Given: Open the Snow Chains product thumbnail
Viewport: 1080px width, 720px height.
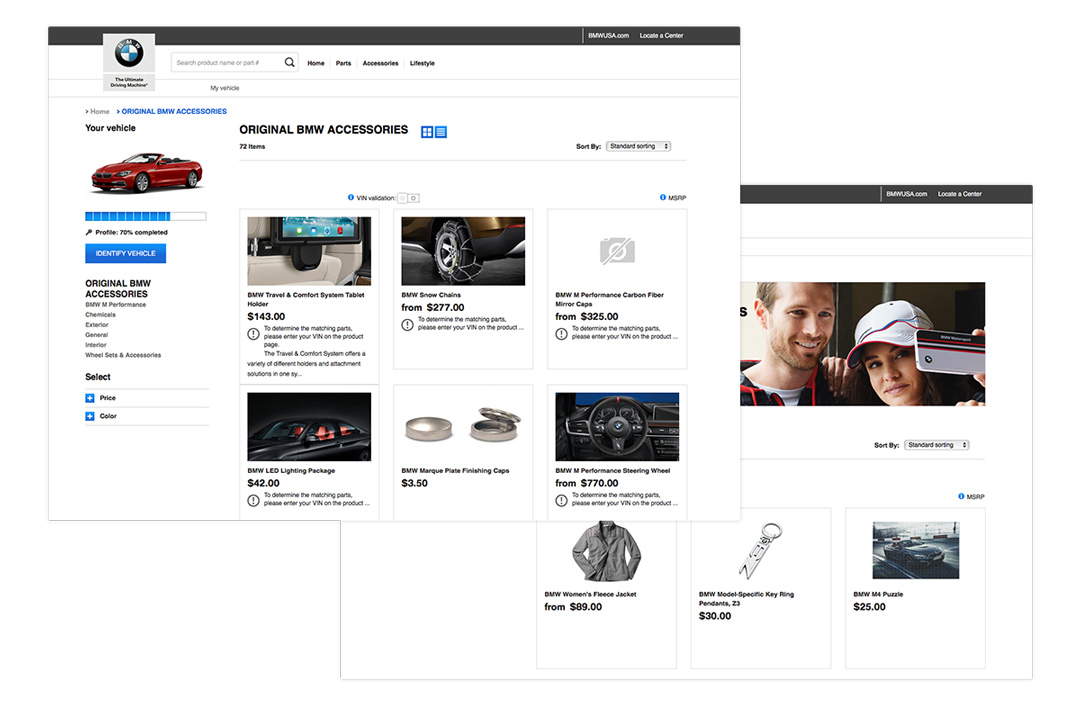Looking at the screenshot, I should point(463,251).
